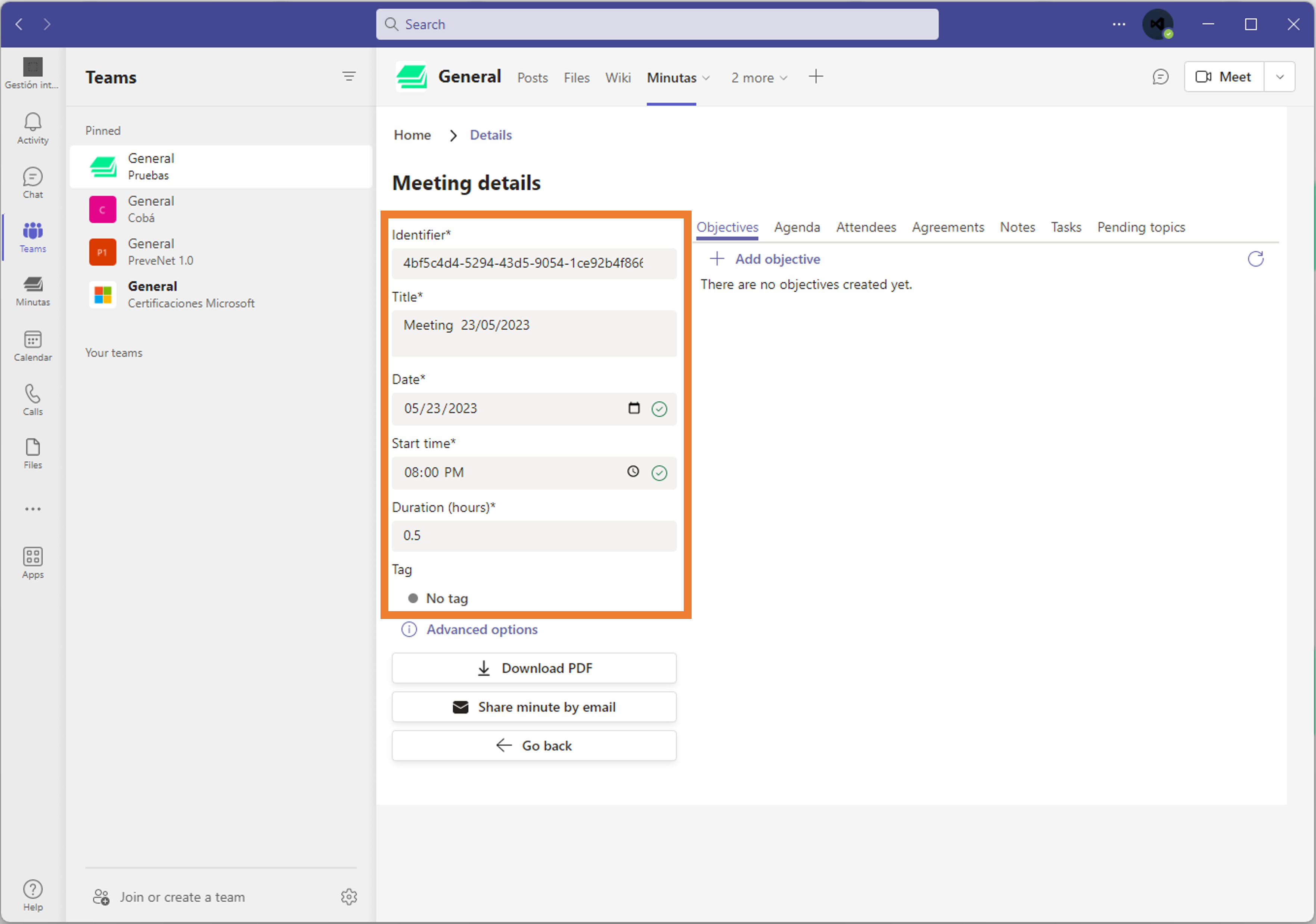Open General channel of PreveNet 1.0

pyautogui.click(x=221, y=252)
